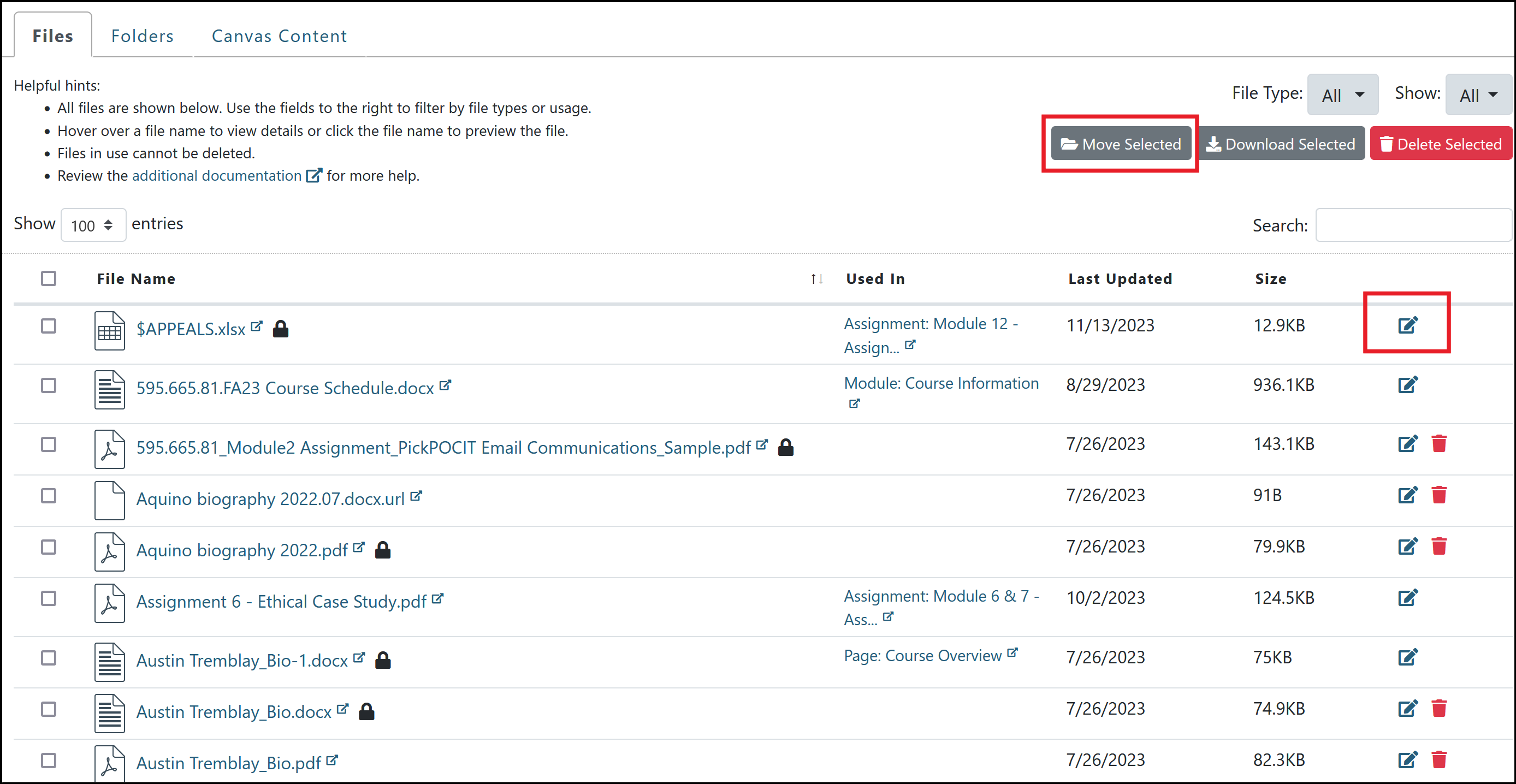Select the checkbox for Austin Tremblay_Bio.docx
Image resolution: width=1516 pixels, height=784 pixels.
[x=48, y=709]
